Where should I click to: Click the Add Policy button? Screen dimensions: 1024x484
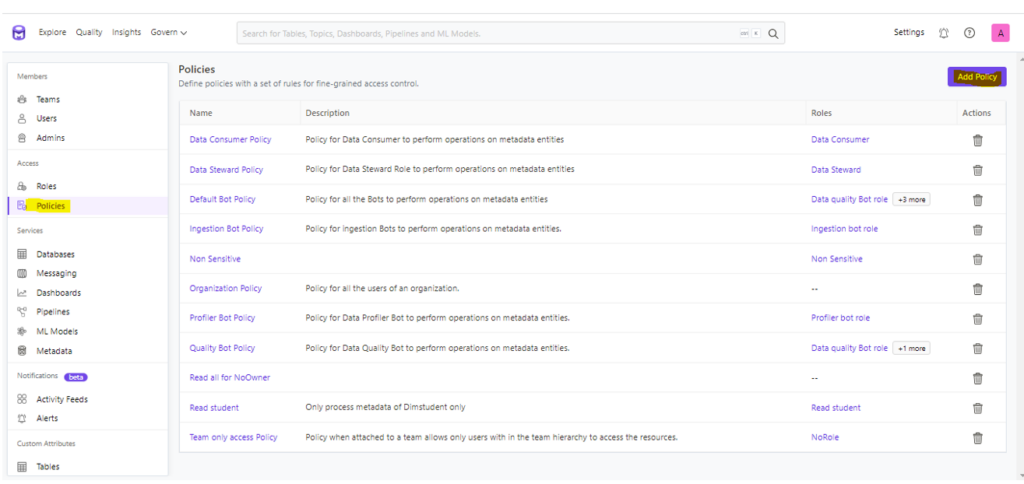(976, 77)
